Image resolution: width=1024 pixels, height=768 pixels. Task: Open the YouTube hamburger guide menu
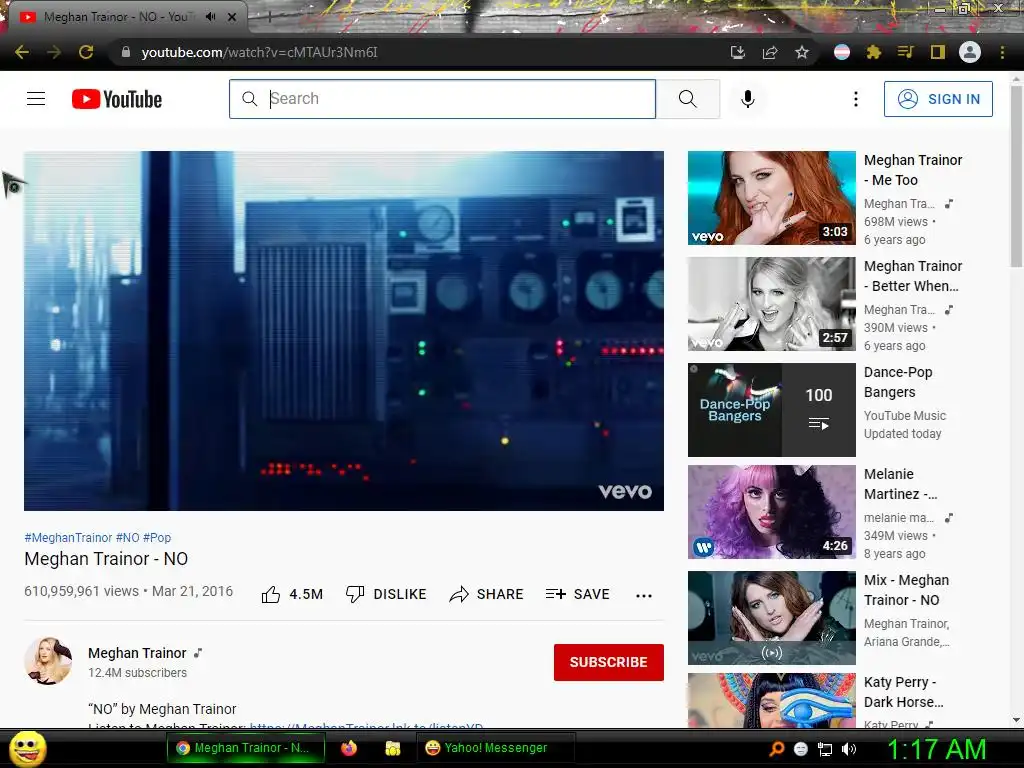coord(36,99)
